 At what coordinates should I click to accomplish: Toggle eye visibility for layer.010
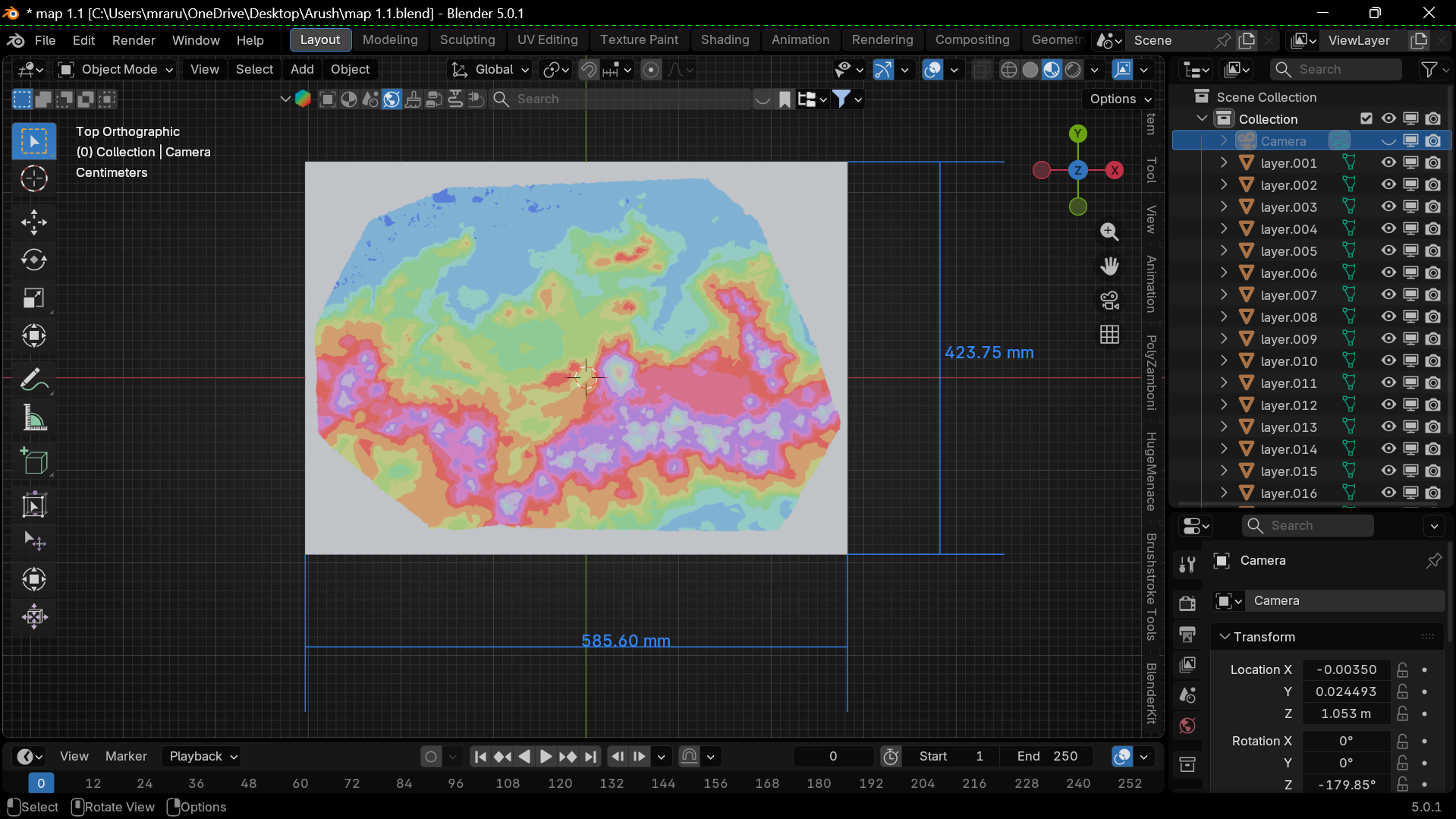point(1388,361)
